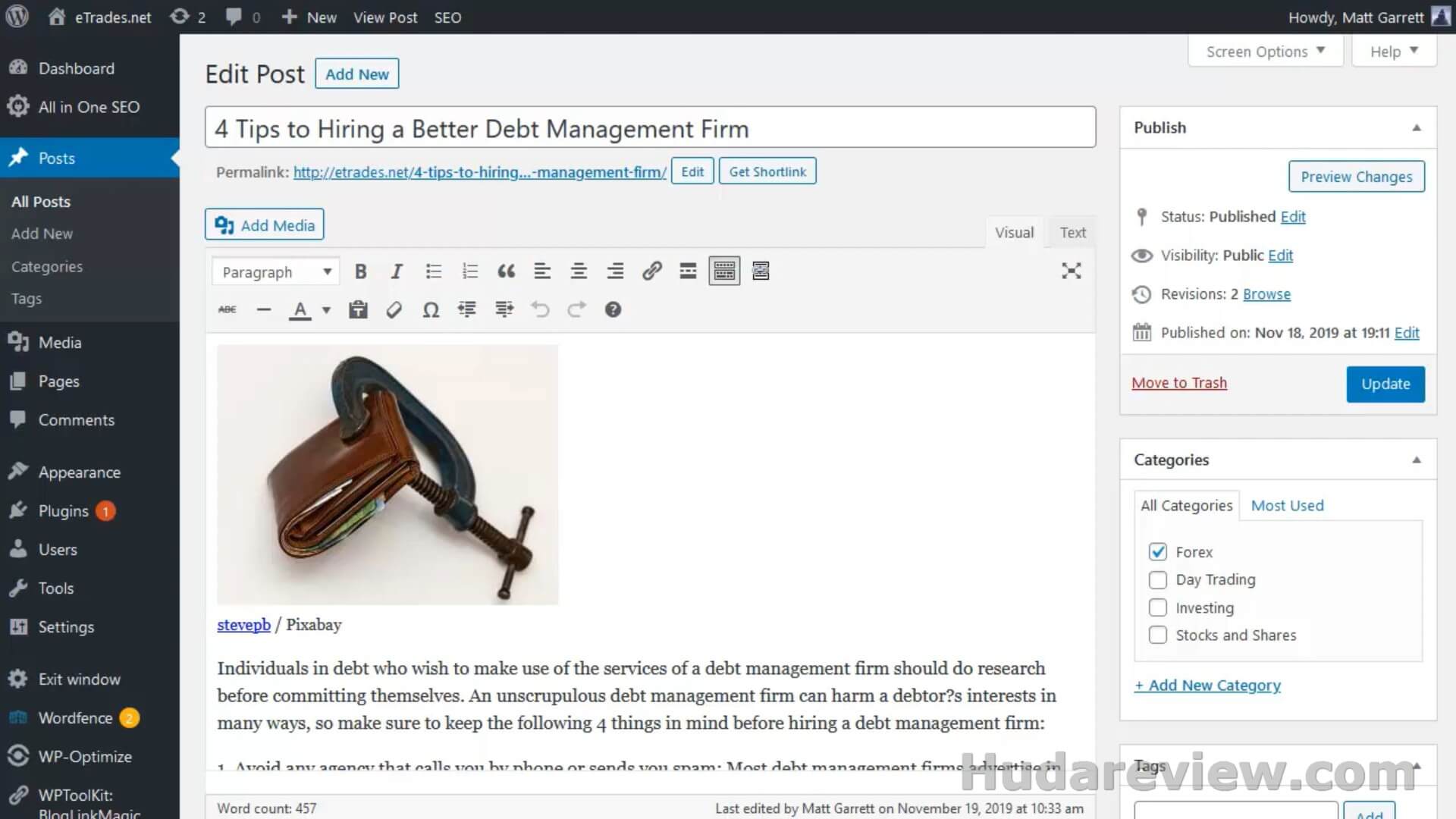Image resolution: width=1456 pixels, height=819 pixels.
Task: Decrease paragraph indent
Action: [467, 309]
